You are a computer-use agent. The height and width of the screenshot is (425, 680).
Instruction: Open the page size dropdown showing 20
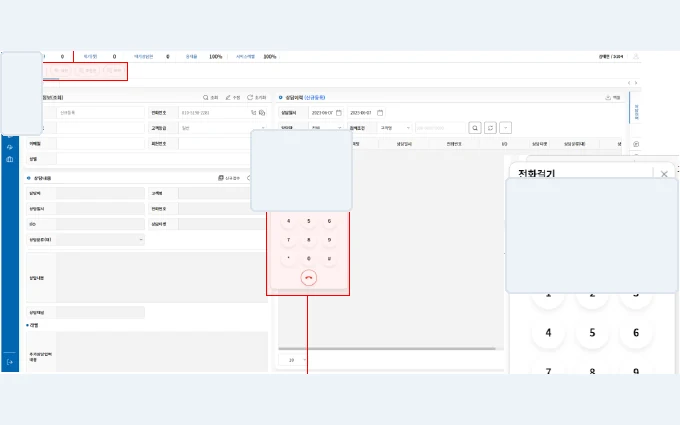point(293,360)
